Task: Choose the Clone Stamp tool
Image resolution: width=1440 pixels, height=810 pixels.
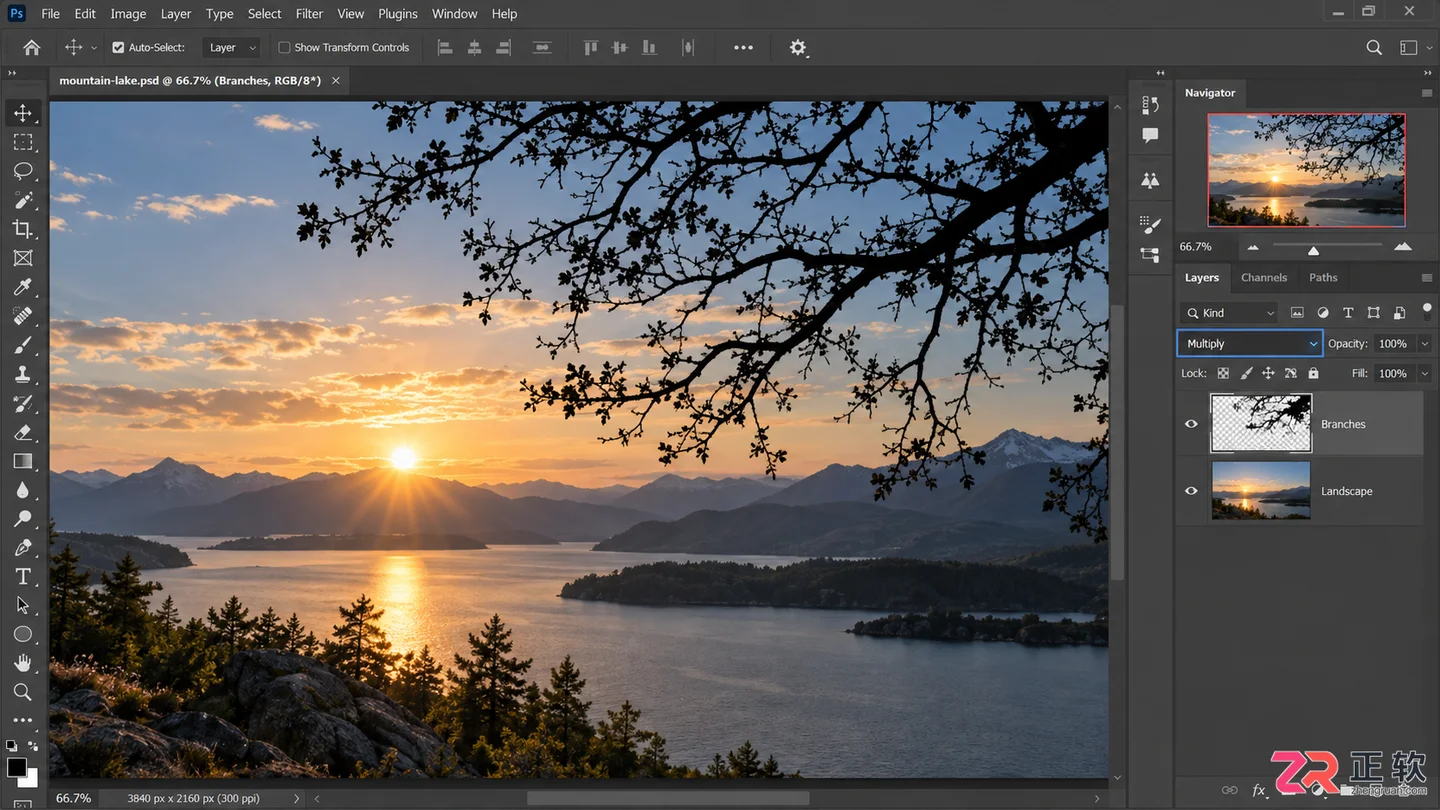Action: [23, 374]
